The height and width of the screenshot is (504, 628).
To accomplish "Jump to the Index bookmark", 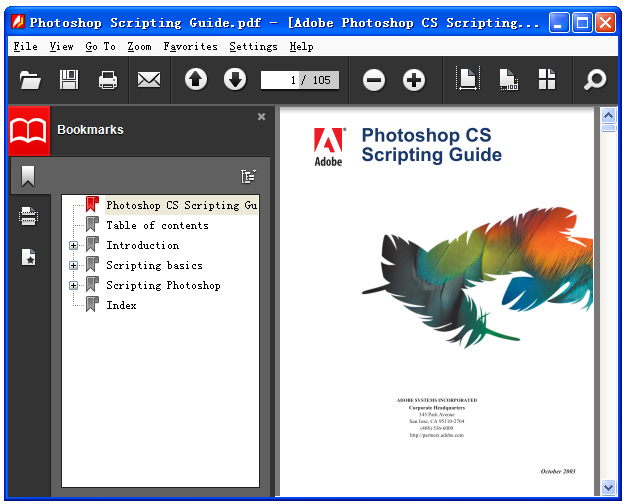I will tap(121, 305).
